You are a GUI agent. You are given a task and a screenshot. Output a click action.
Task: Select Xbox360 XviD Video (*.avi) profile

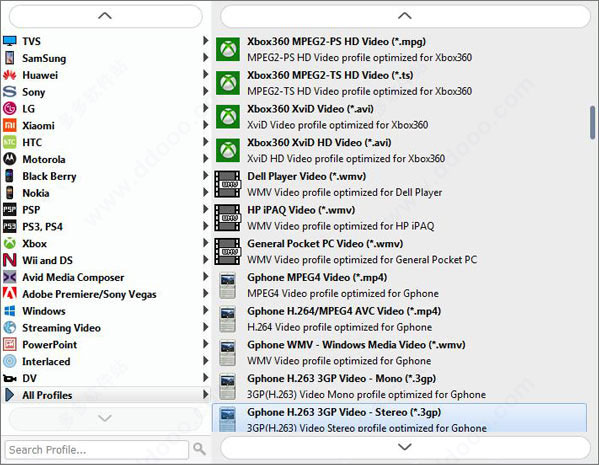click(x=400, y=117)
